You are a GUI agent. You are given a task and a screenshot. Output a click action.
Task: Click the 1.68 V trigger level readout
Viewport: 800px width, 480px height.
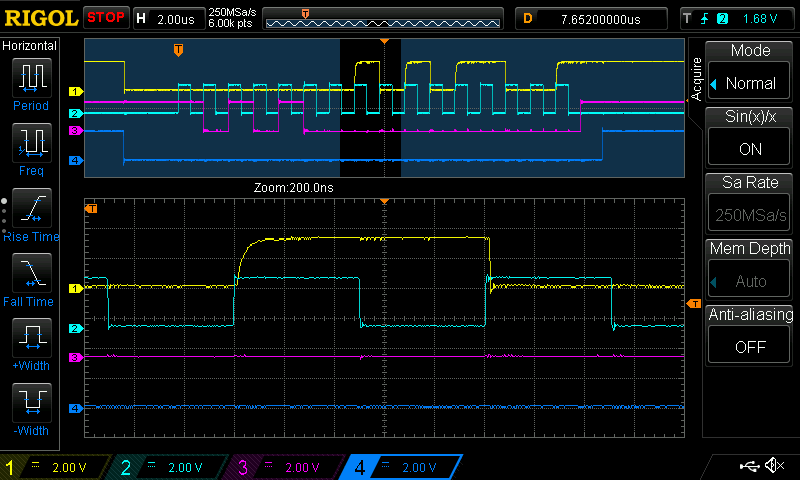point(760,19)
